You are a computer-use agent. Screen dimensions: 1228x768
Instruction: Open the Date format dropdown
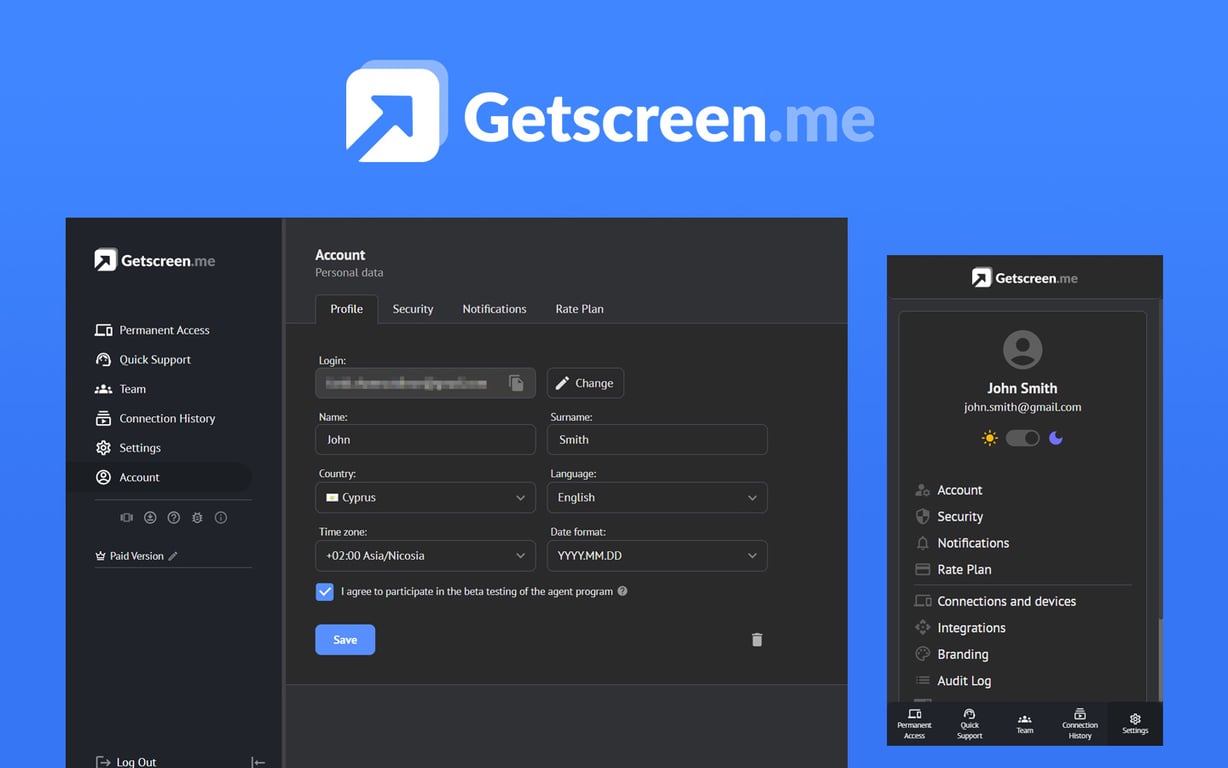point(657,556)
